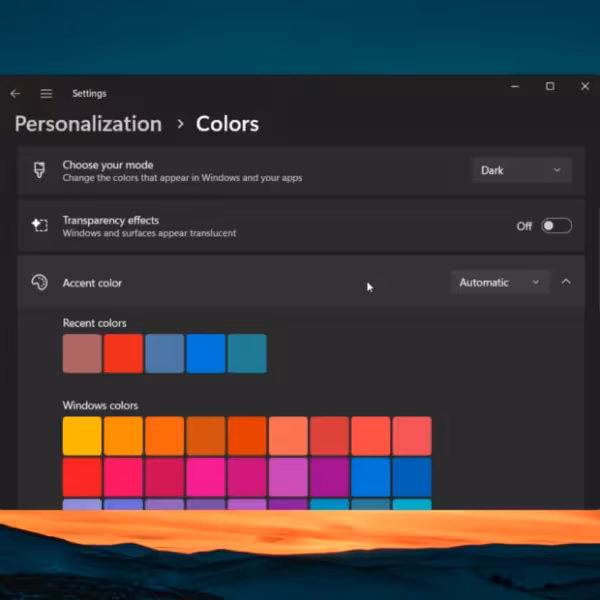Click the Colors breadcrumb heading

click(227, 124)
